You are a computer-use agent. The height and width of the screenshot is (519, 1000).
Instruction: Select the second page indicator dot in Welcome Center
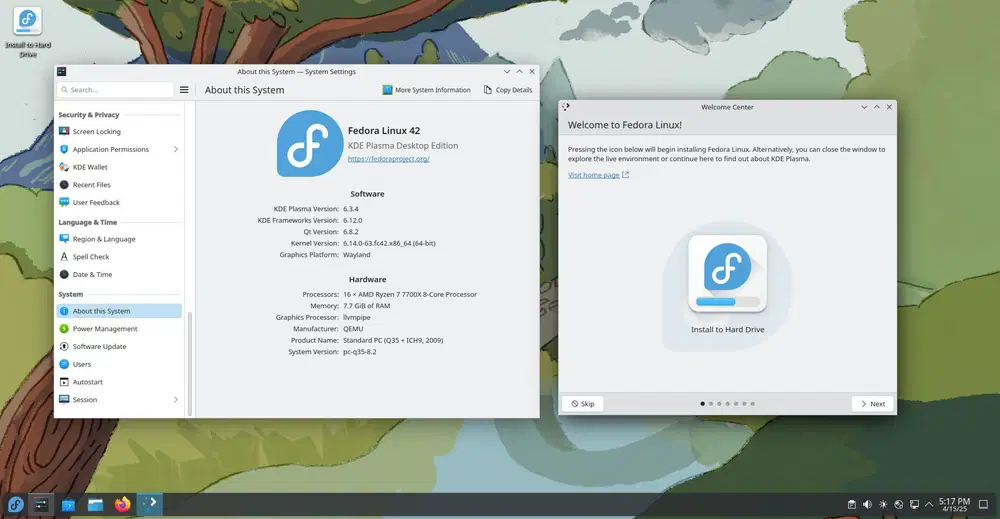(711, 404)
